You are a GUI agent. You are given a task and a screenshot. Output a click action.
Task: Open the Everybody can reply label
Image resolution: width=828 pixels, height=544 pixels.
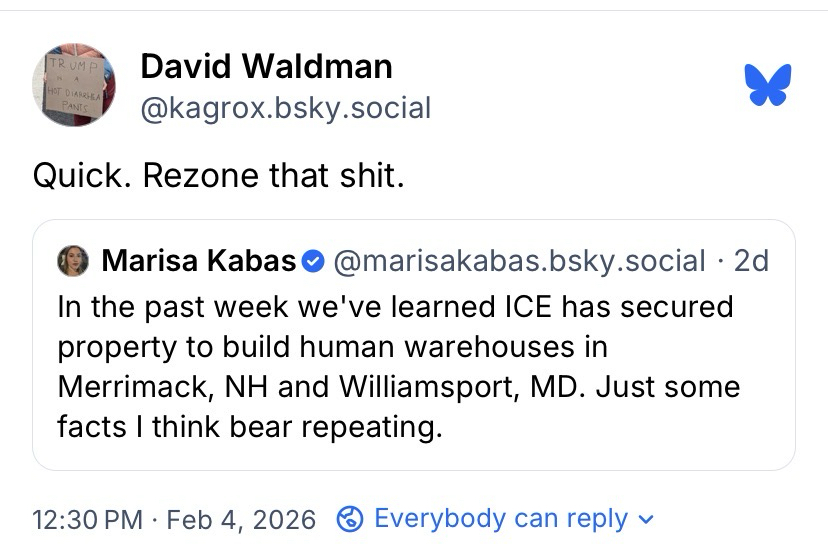(500, 519)
